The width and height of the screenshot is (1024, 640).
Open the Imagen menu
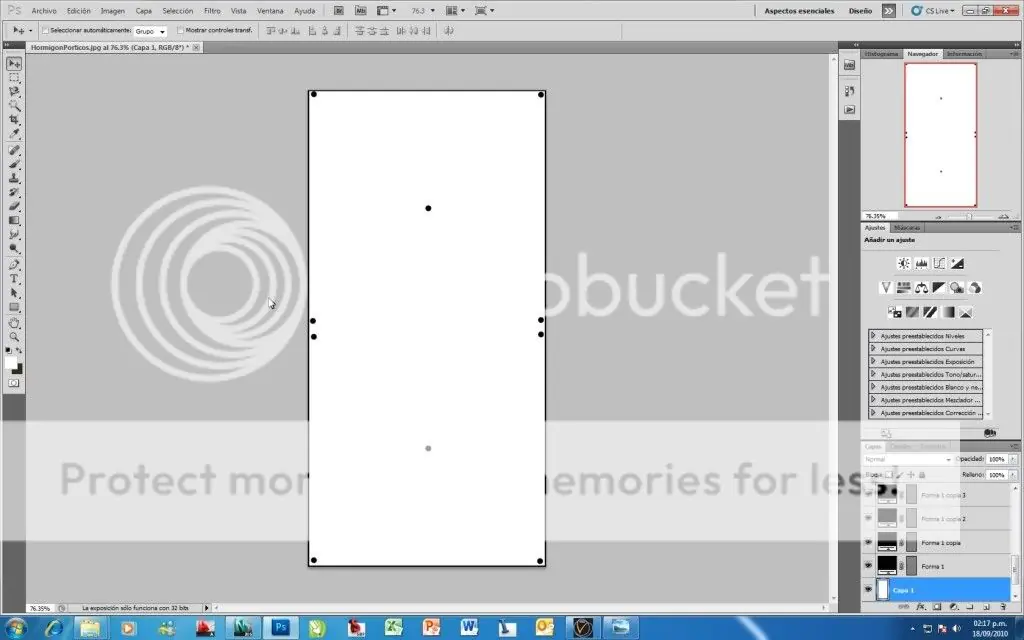pos(112,11)
